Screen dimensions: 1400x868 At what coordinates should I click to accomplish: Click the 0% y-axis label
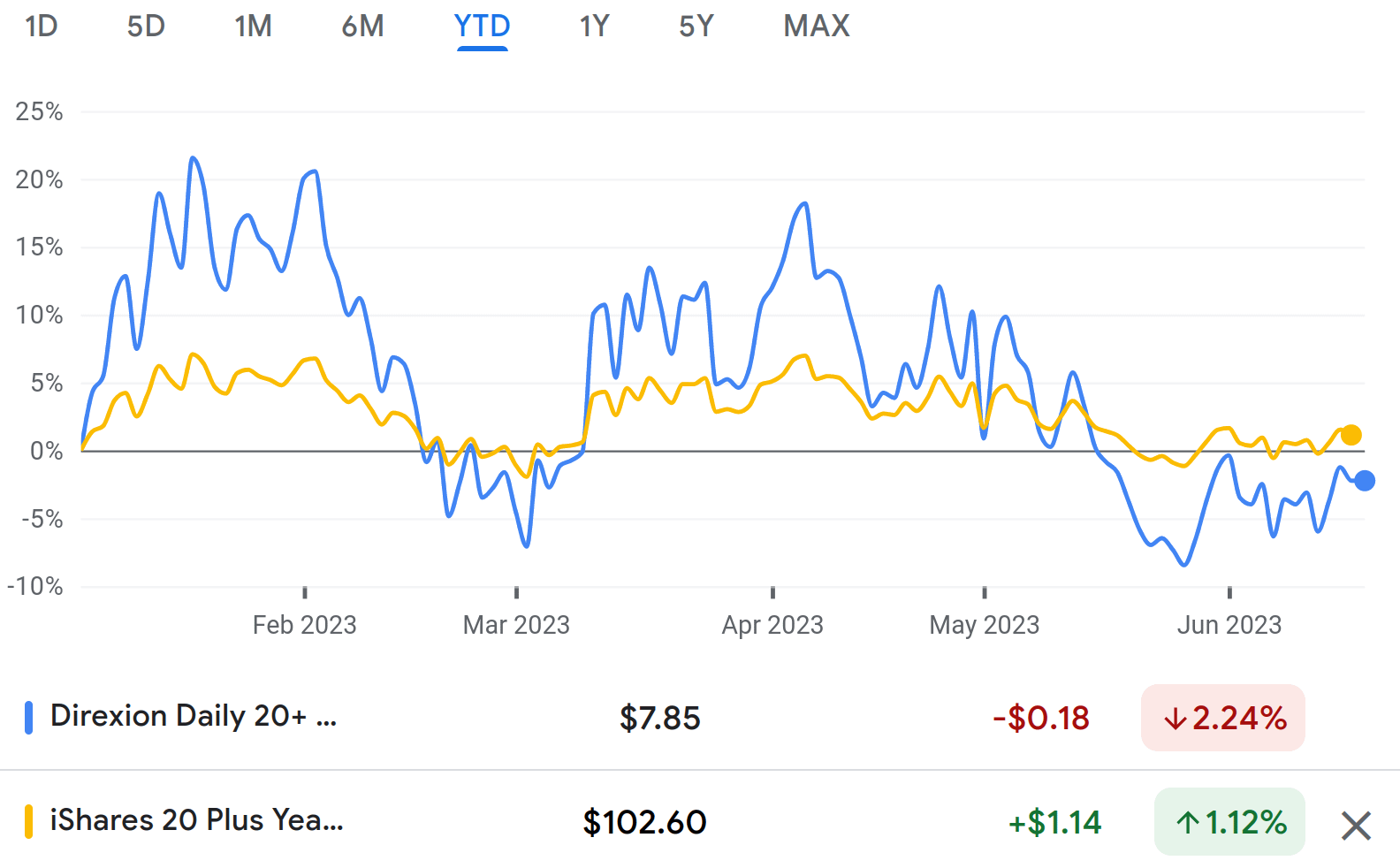pyautogui.click(x=46, y=451)
